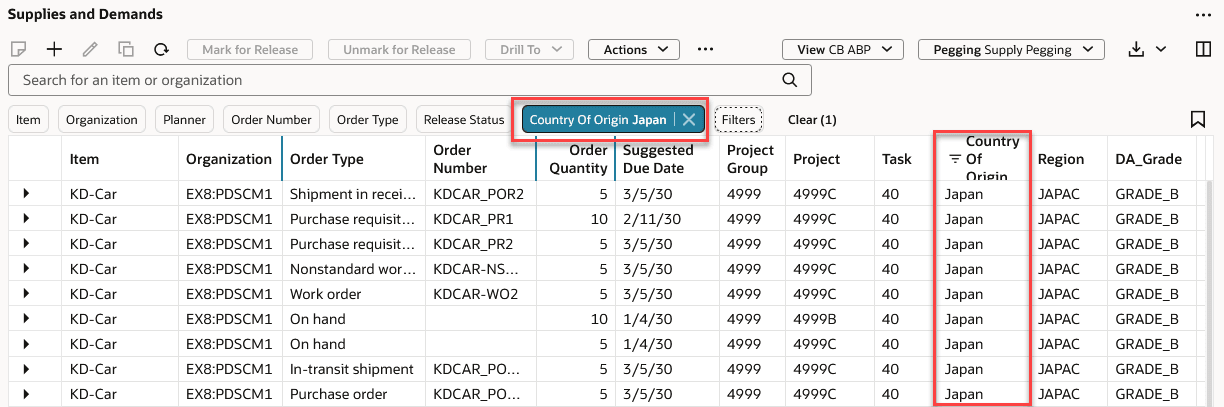This screenshot has width=1224, height=407.
Task: Expand the KDCAR_PR2 purchase requisition row
Action: click(x=26, y=244)
